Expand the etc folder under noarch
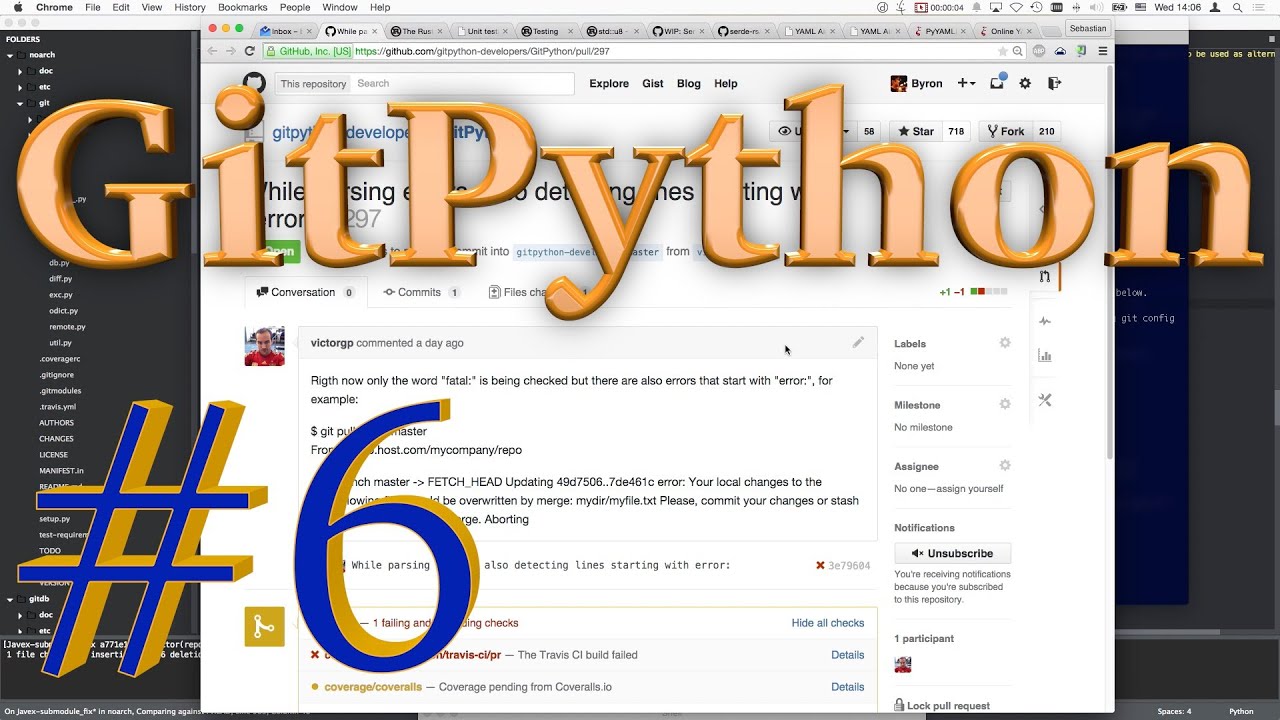 19,87
